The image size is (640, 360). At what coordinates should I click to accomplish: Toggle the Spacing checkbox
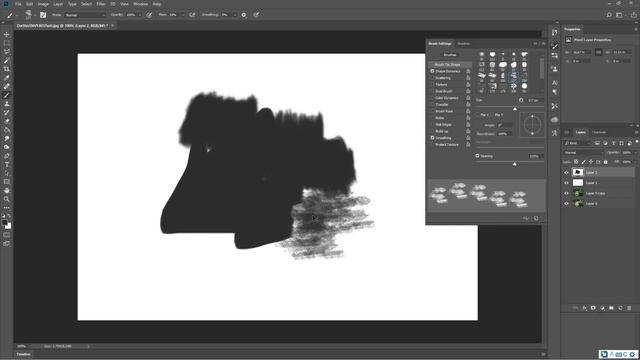477,156
